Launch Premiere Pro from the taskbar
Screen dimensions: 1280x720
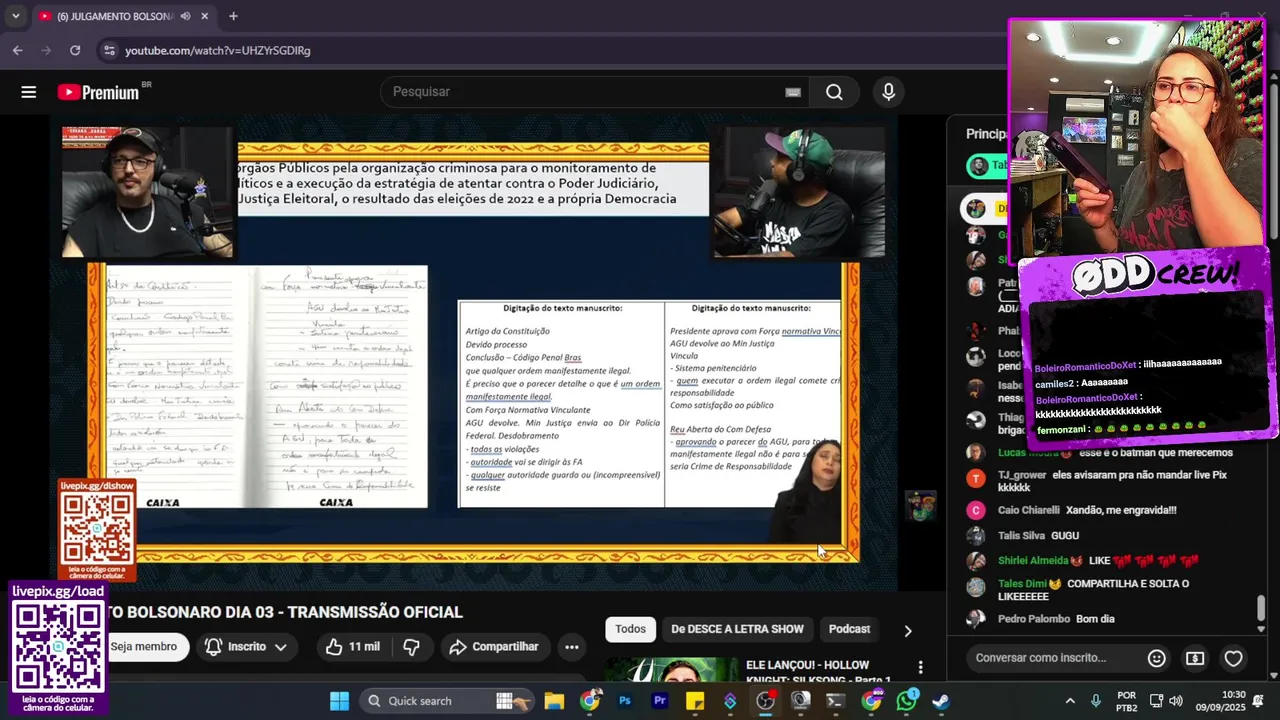click(660, 701)
